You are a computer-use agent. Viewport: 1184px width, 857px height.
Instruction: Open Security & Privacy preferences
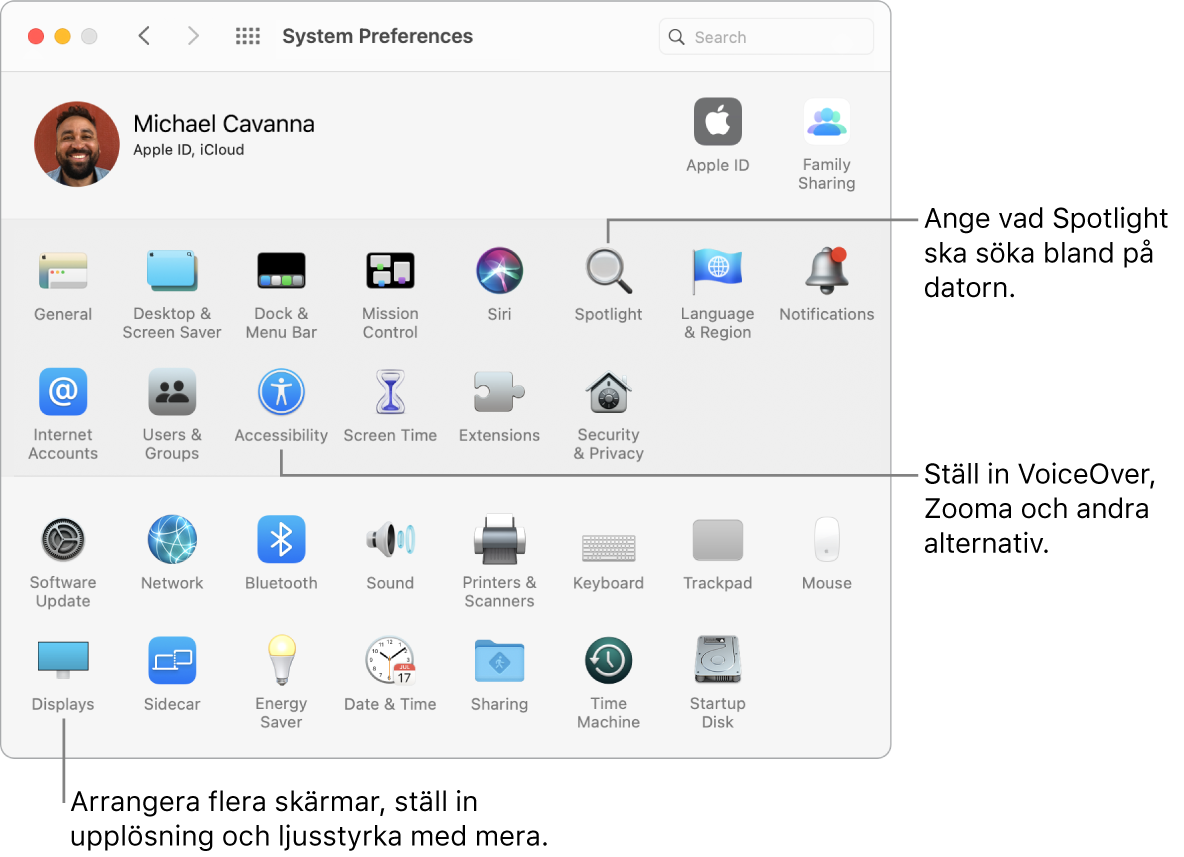[609, 392]
